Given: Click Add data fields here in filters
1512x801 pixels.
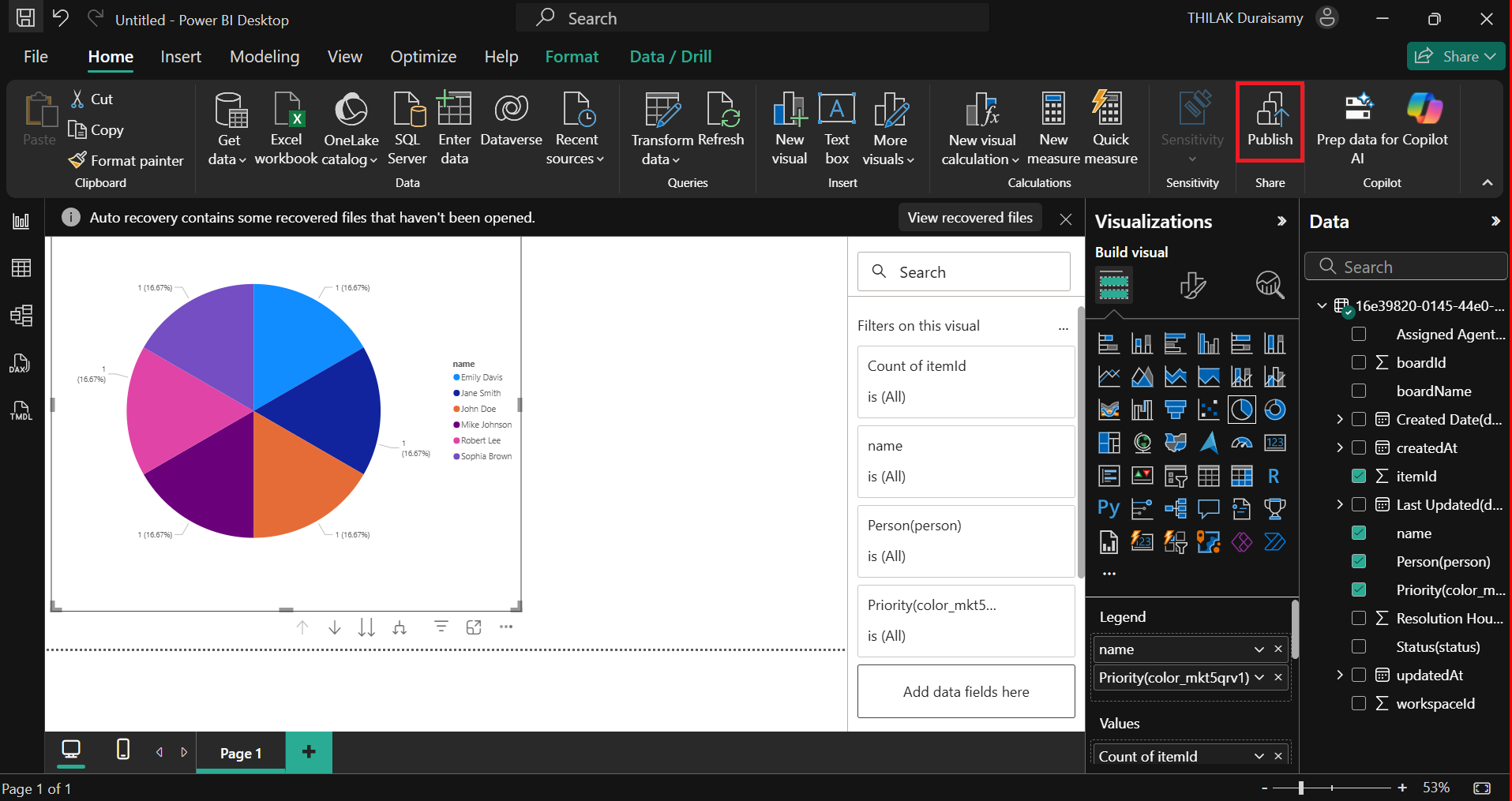Looking at the screenshot, I should pyautogui.click(x=966, y=692).
